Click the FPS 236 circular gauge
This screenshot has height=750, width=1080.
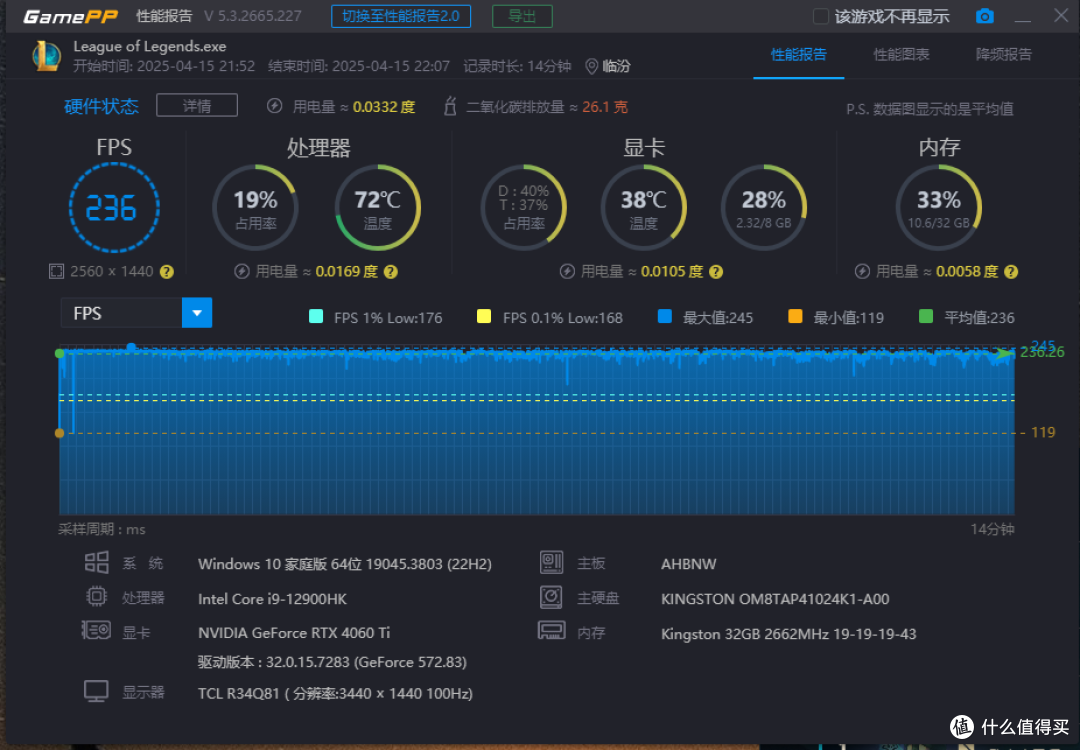tap(114, 207)
